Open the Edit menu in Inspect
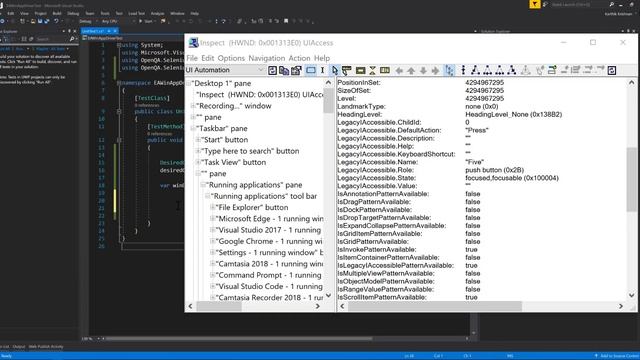This screenshot has height=360, width=640. click(x=207, y=58)
